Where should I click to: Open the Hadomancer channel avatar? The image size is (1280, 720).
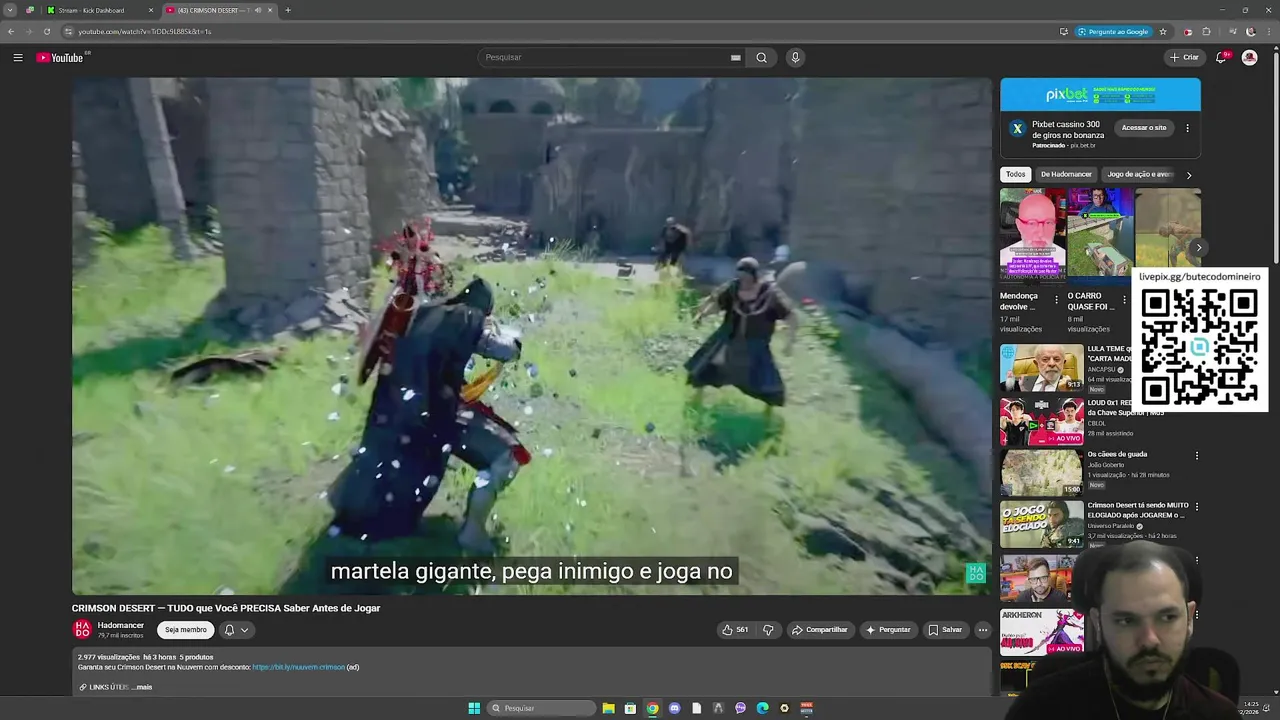(x=82, y=630)
